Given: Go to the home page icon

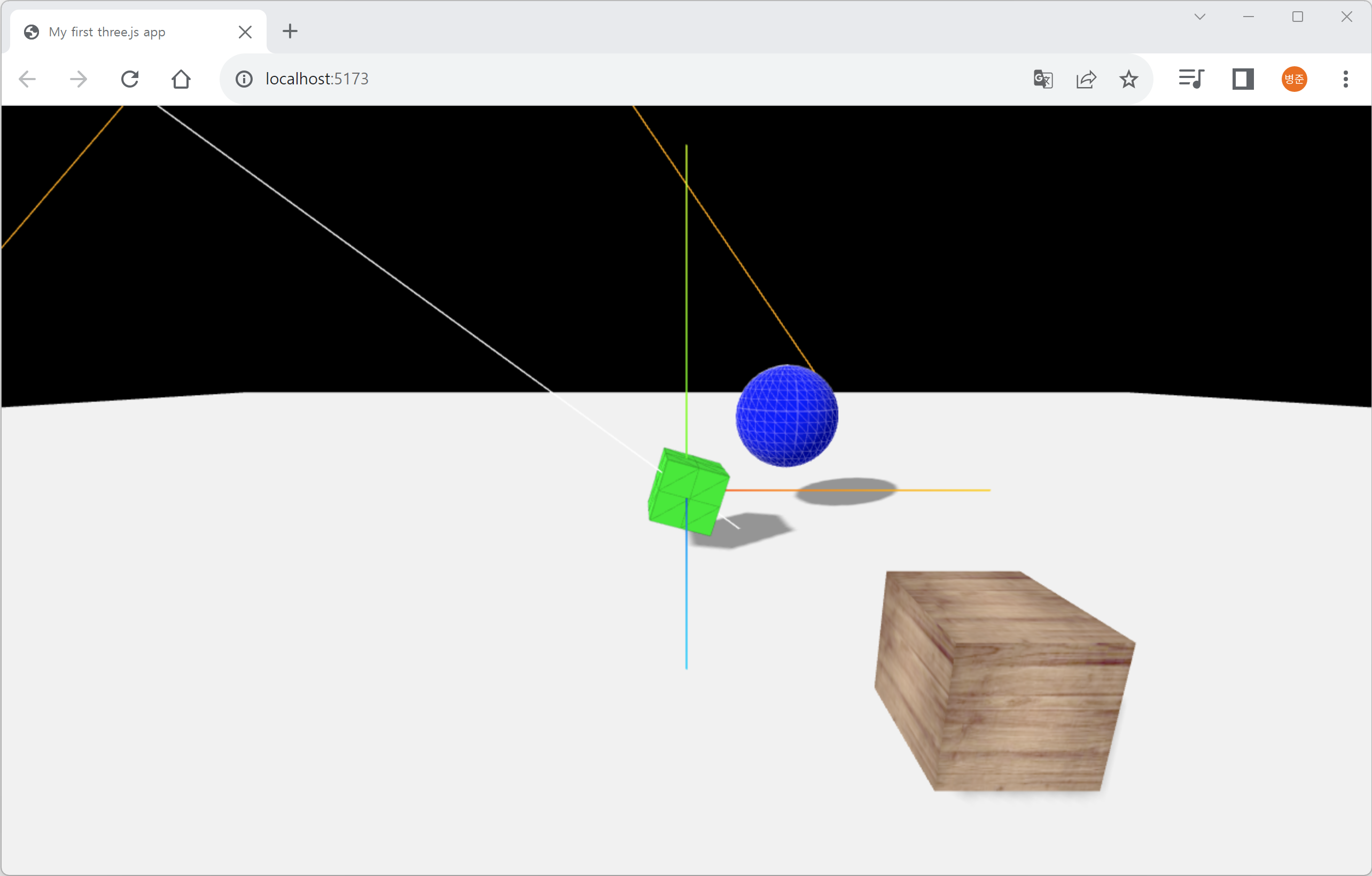Looking at the screenshot, I should point(181,79).
